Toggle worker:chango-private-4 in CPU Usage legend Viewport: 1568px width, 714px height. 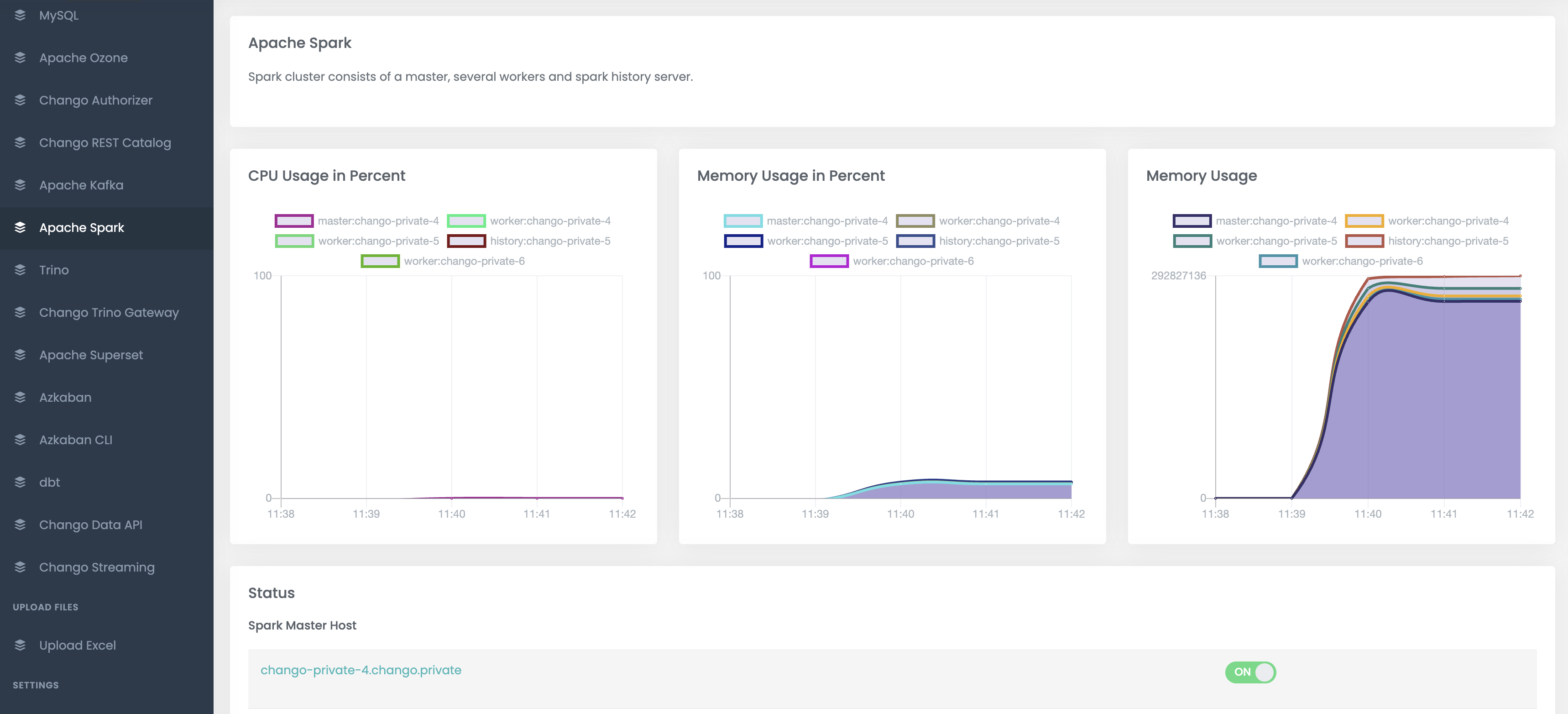tap(529, 221)
